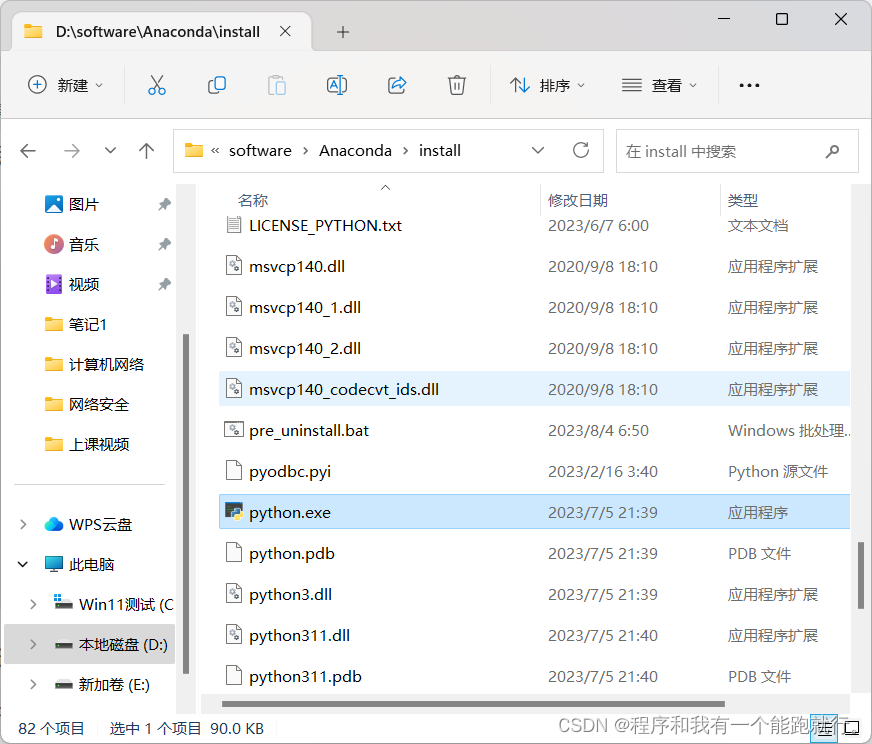Open the 计算机网络 folder
872x744 pixels.
95,364
